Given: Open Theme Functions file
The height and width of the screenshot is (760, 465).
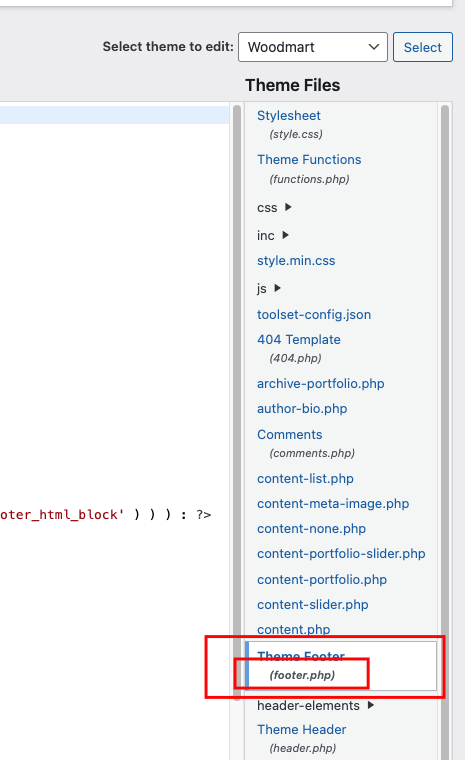Looking at the screenshot, I should [x=309, y=159].
